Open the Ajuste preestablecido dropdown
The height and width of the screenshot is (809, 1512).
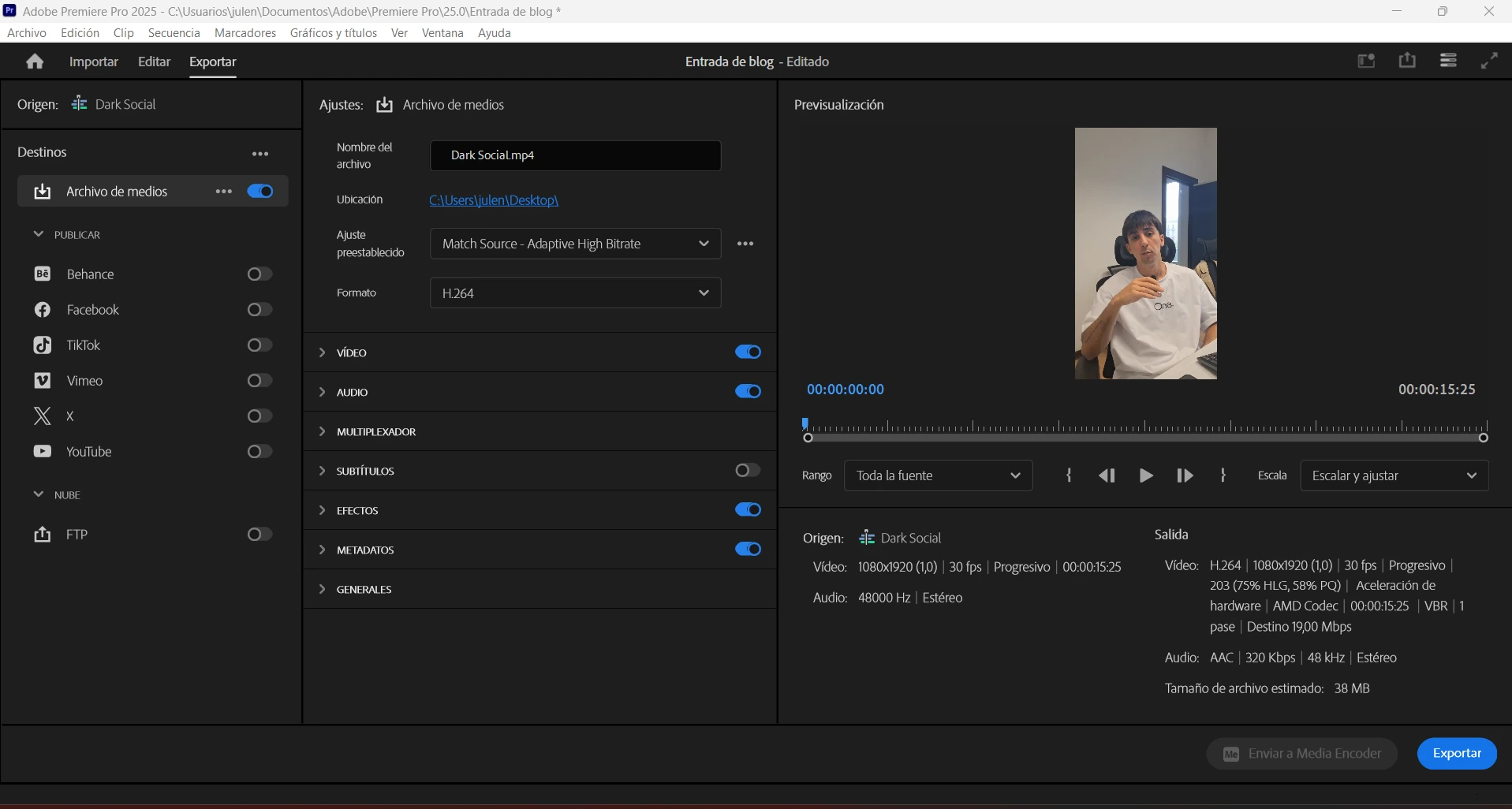(575, 244)
